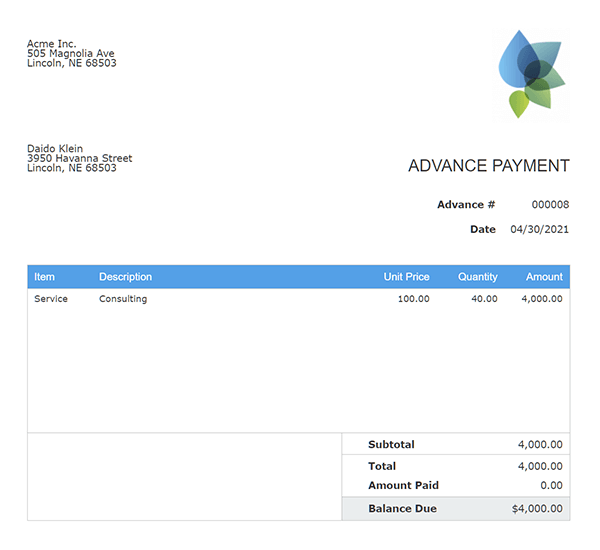This screenshot has width=600, height=550.
Task: Click the Total row value 4,000.00
Action: click(540, 466)
